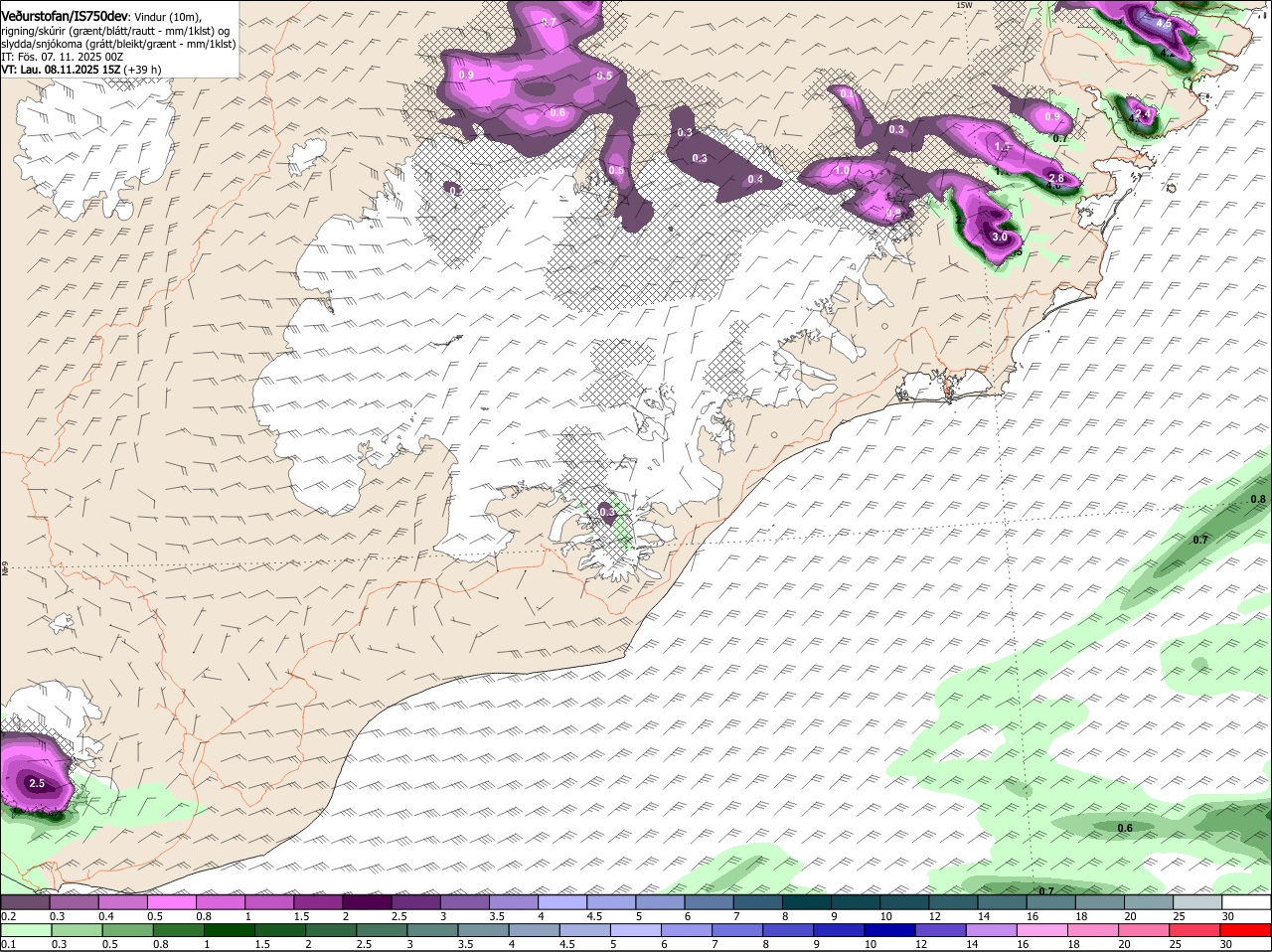Select lower legend swatch between 8 and 9
1272x952 pixels.
point(789,930)
